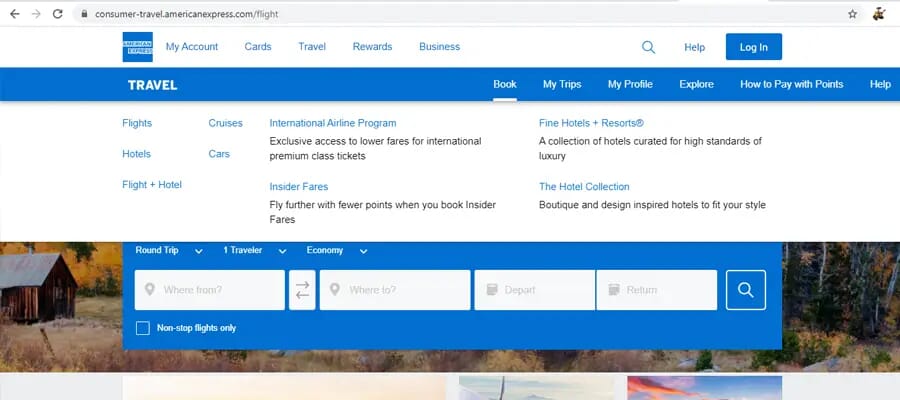
Task: Click the location pin in Where to
Action: click(x=335, y=289)
